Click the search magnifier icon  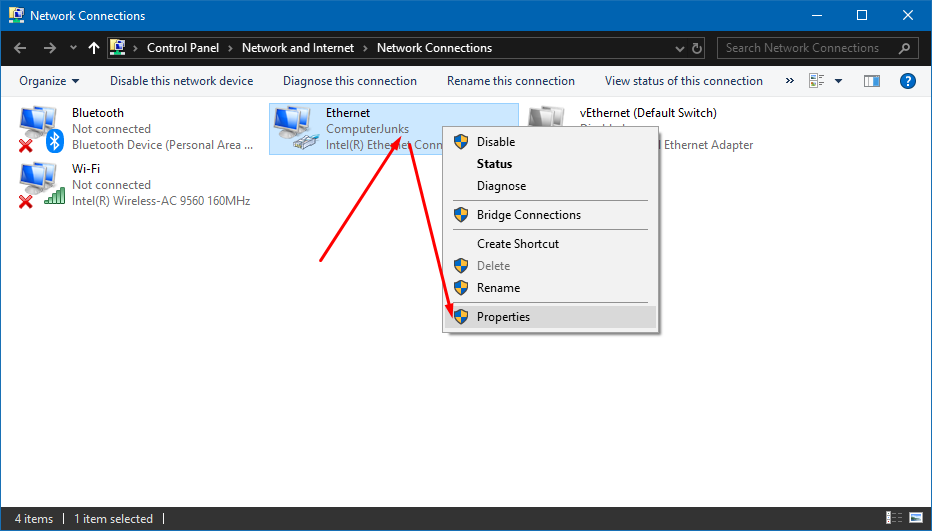tap(905, 48)
